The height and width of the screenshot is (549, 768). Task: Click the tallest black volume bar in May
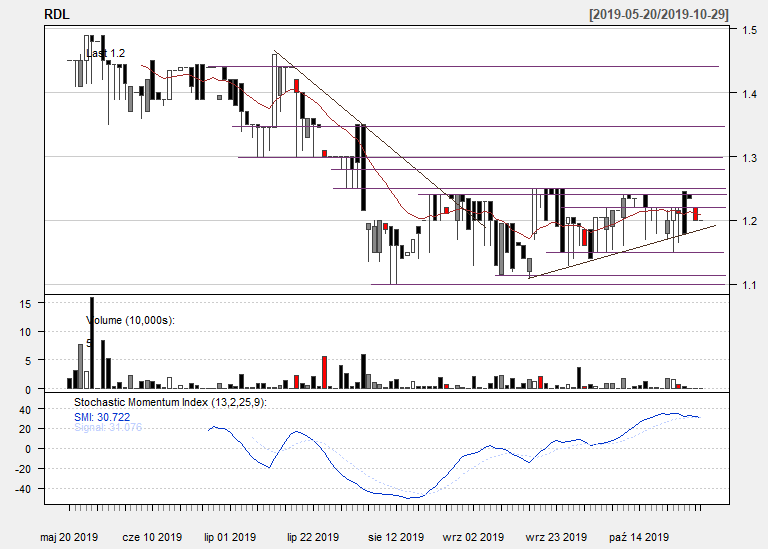[x=92, y=343]
